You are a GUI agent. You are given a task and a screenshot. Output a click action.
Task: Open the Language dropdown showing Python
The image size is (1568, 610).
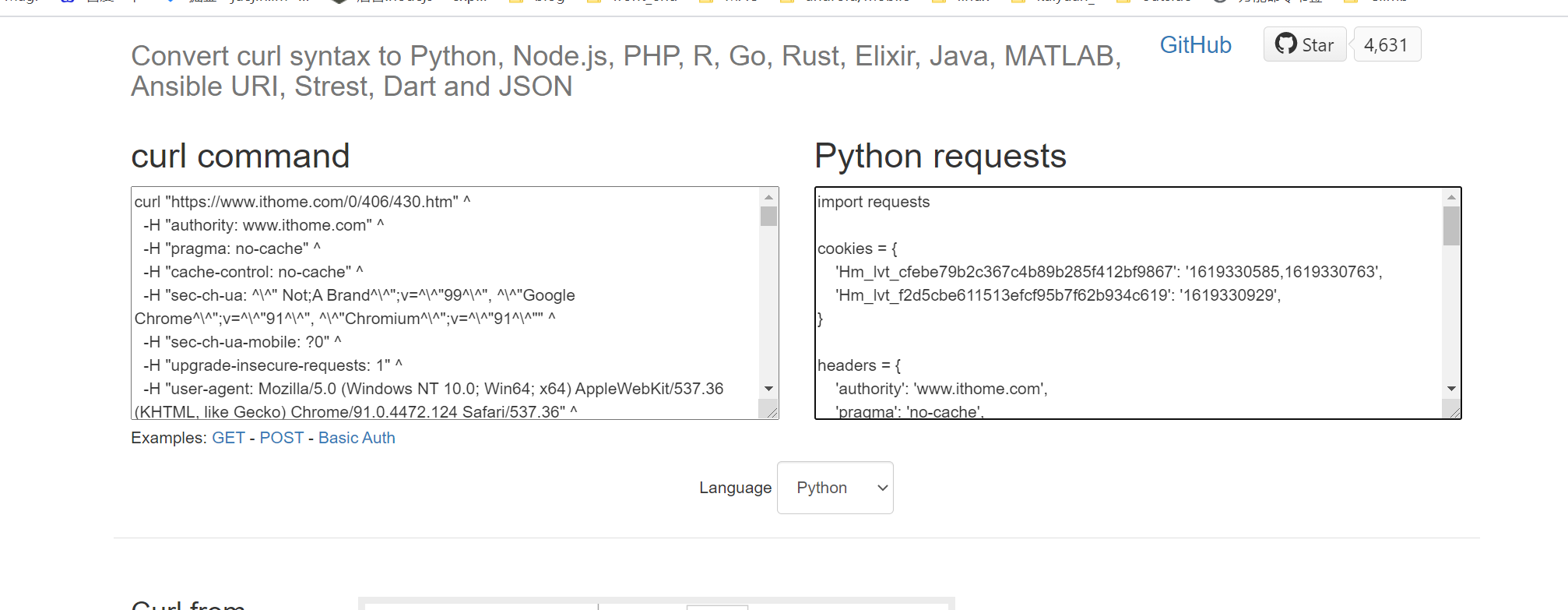coord(835,488)
